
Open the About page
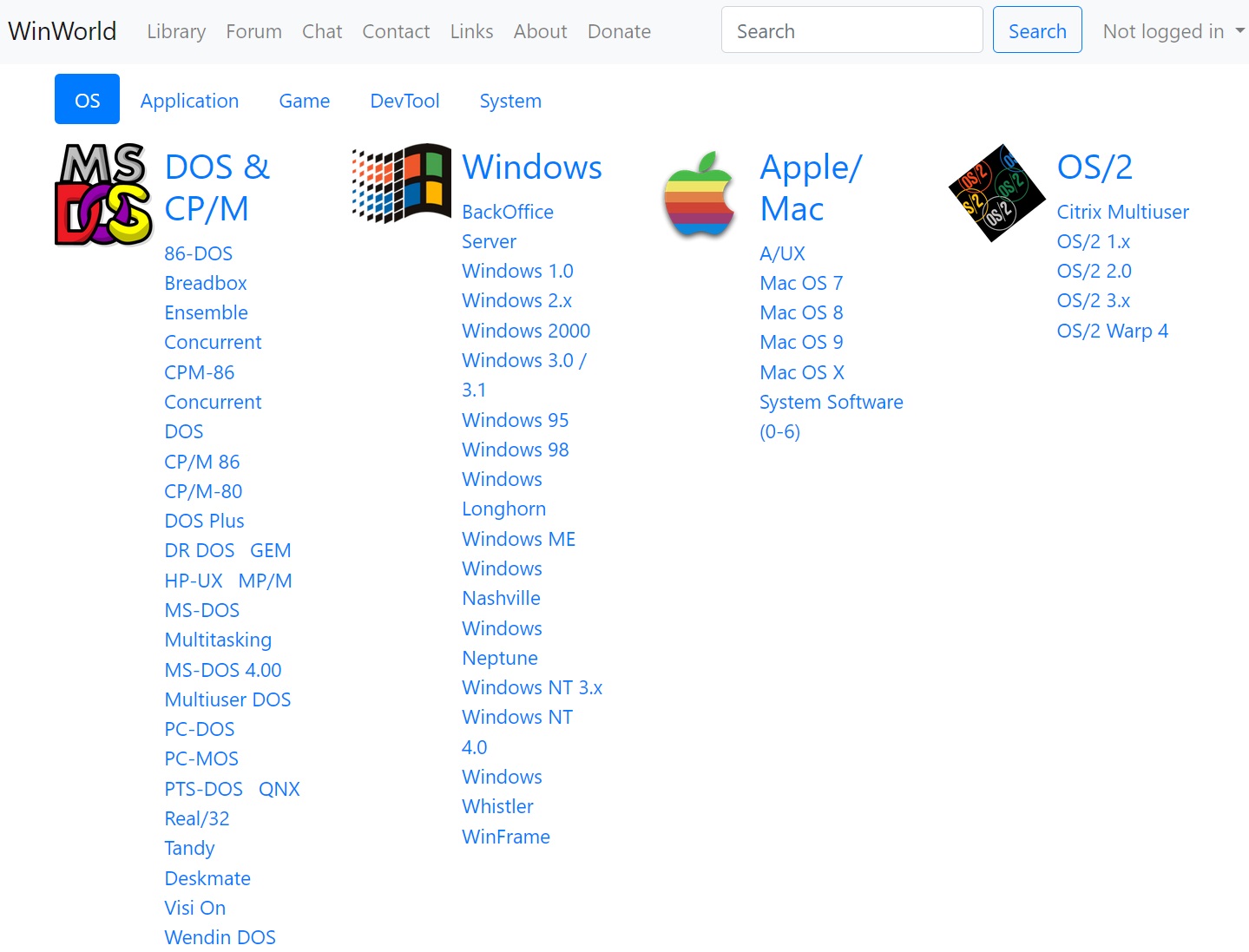click(540, 31)
